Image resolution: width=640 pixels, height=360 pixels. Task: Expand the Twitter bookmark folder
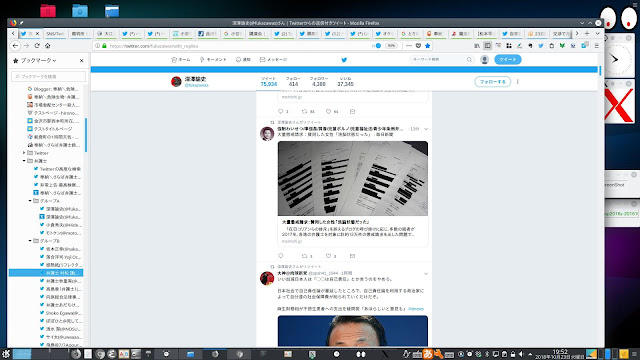[x=24, y=153]
